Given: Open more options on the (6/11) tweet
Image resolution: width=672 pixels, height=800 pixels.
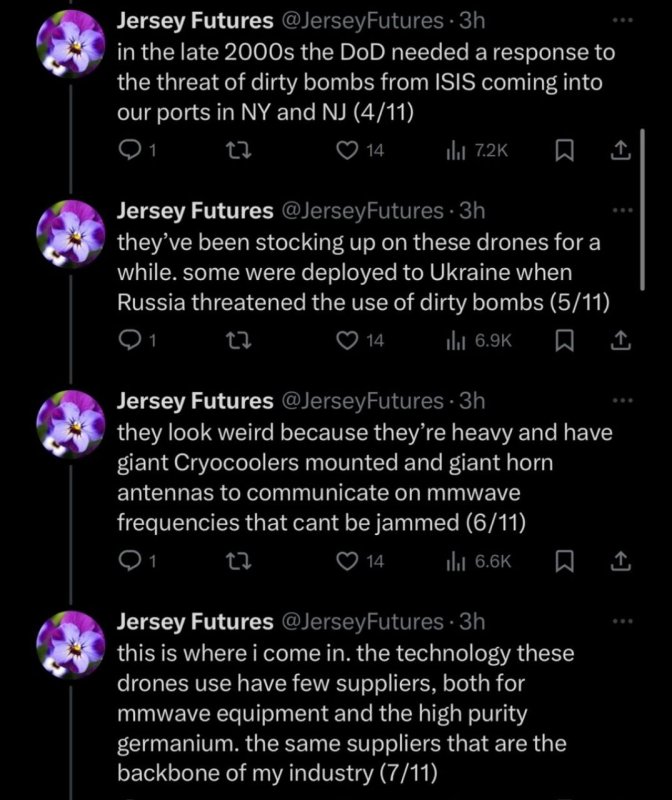Looking at the screenshot, I should [x=622, y=401].
